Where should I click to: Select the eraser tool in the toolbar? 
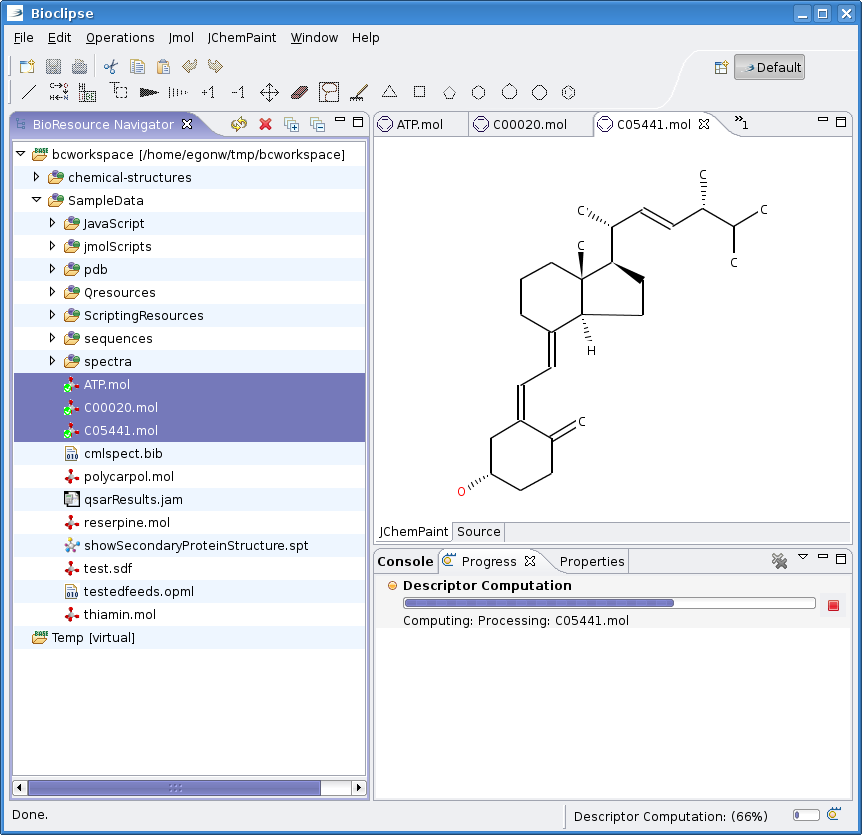pos(299,93)
